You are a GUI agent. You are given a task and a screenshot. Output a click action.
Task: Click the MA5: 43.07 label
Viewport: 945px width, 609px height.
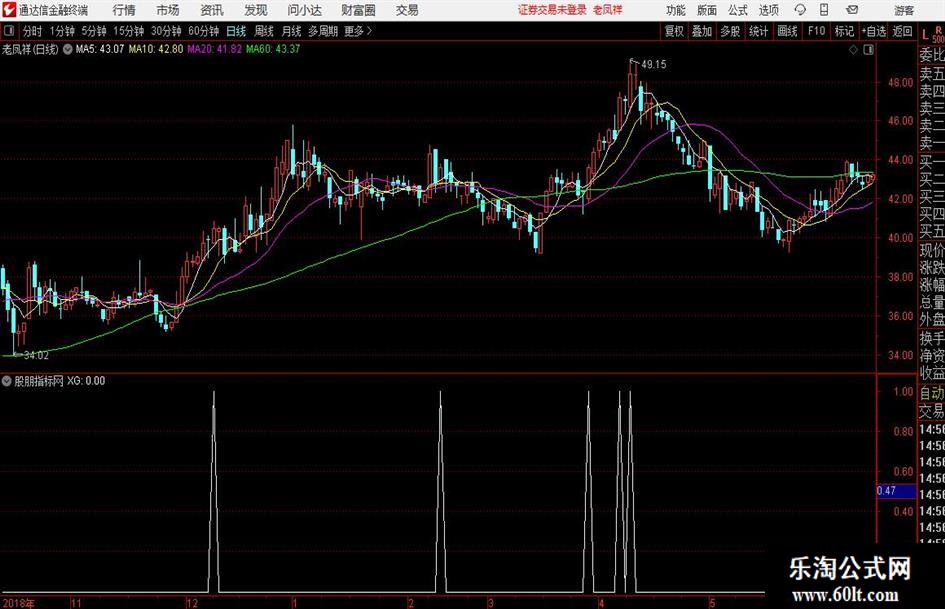point(99,49)
